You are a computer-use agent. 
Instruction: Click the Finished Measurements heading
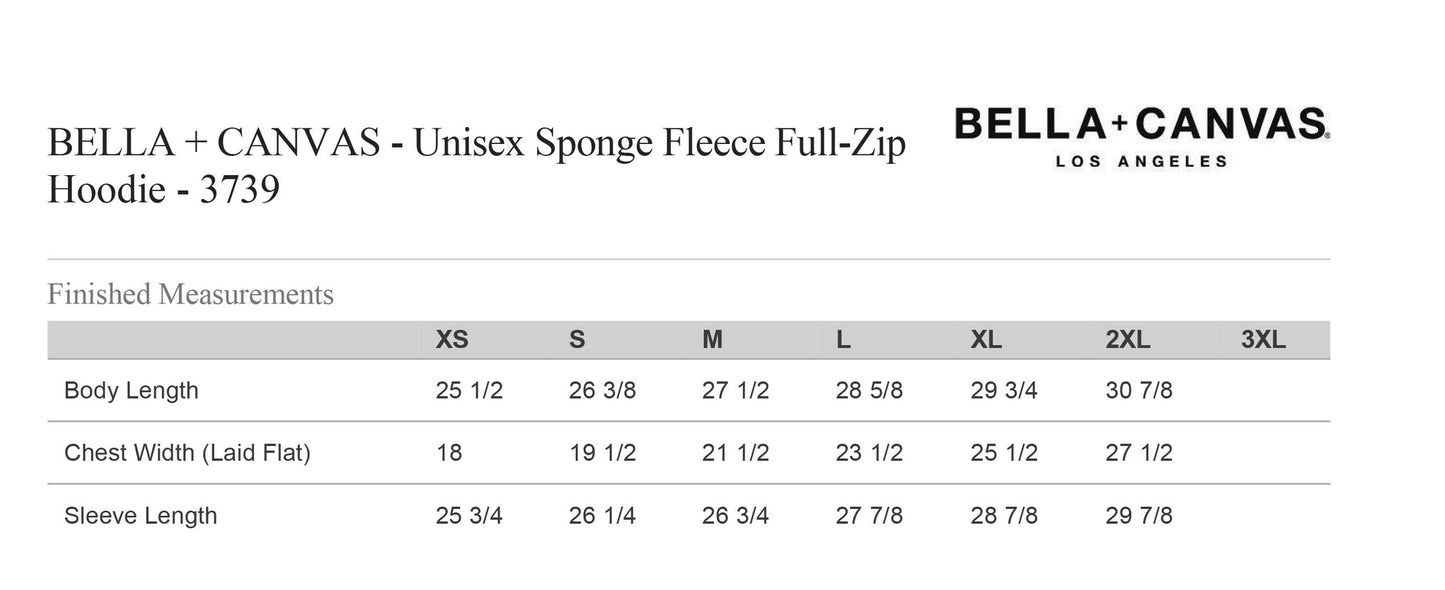tap(190, 294)
